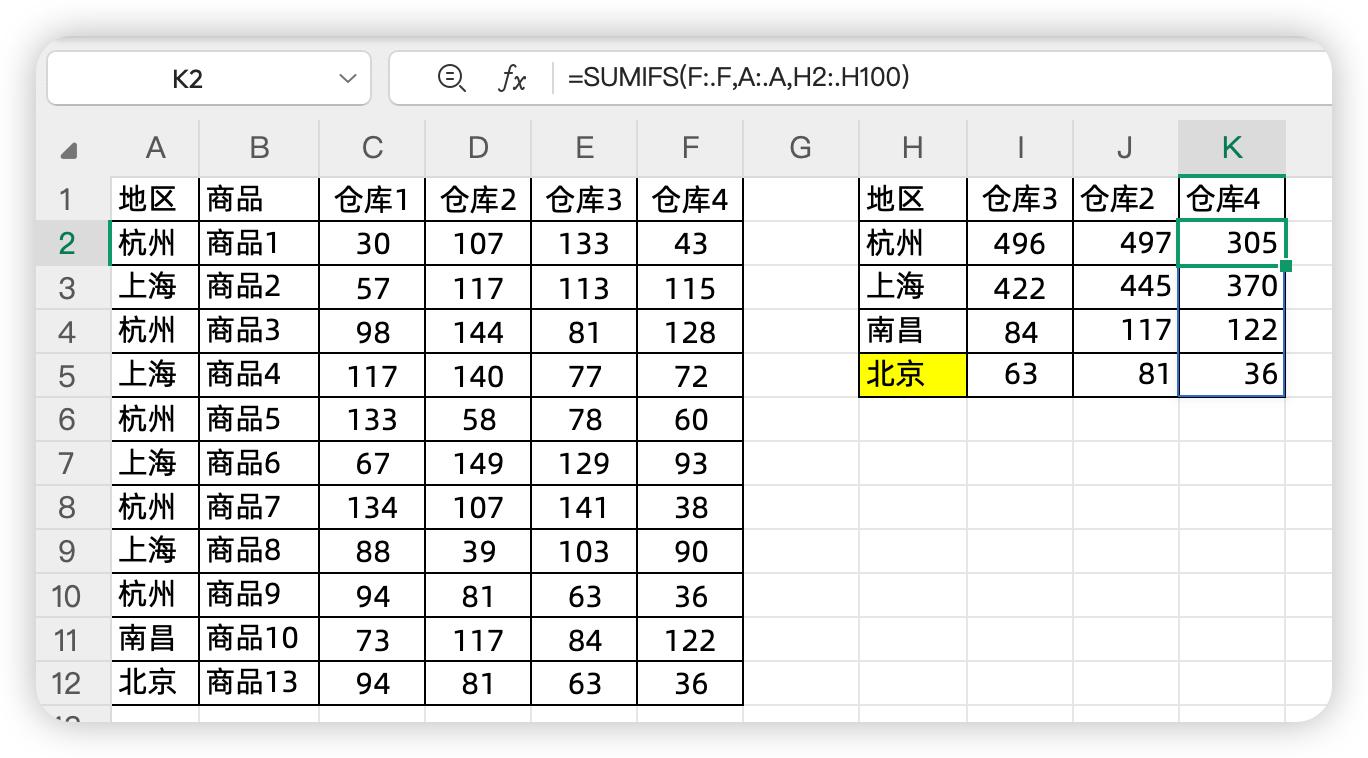Image resolution: width=1368 pixels, height=758 pixels.
Task: Click the cell showing 497
Action: coord(1126,243)
